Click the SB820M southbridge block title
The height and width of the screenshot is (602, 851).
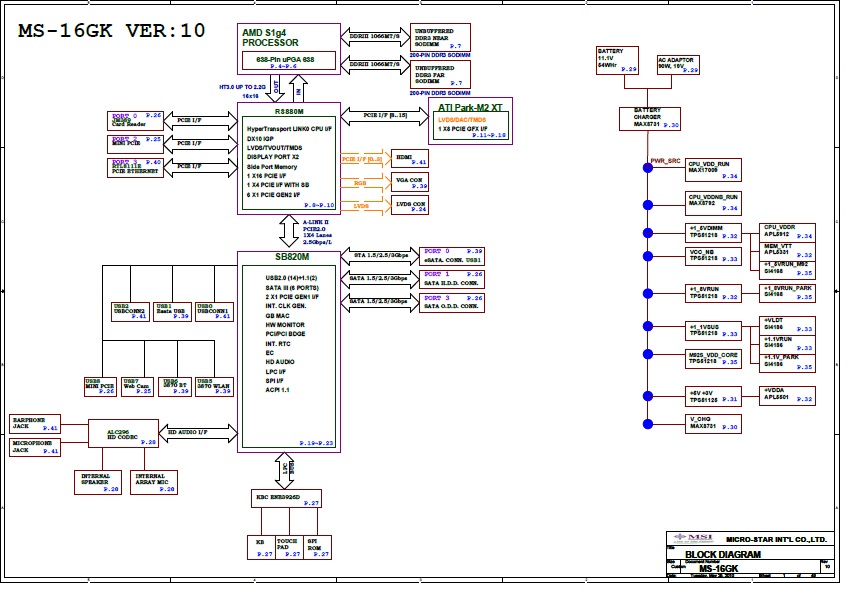[x=288, y=257]
